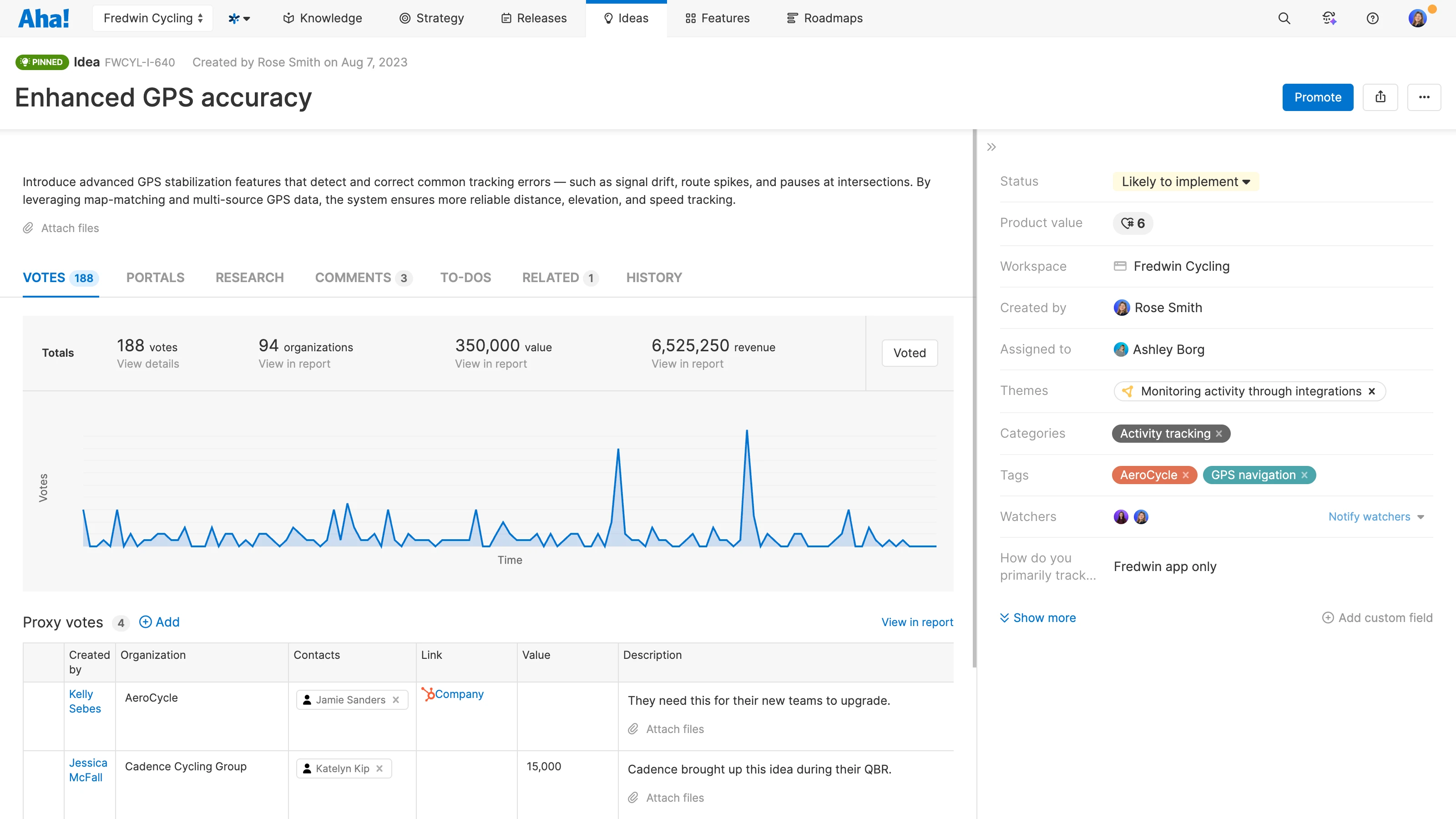
Task: Switch to the Comments tab
Action: (x=364, y=278)
